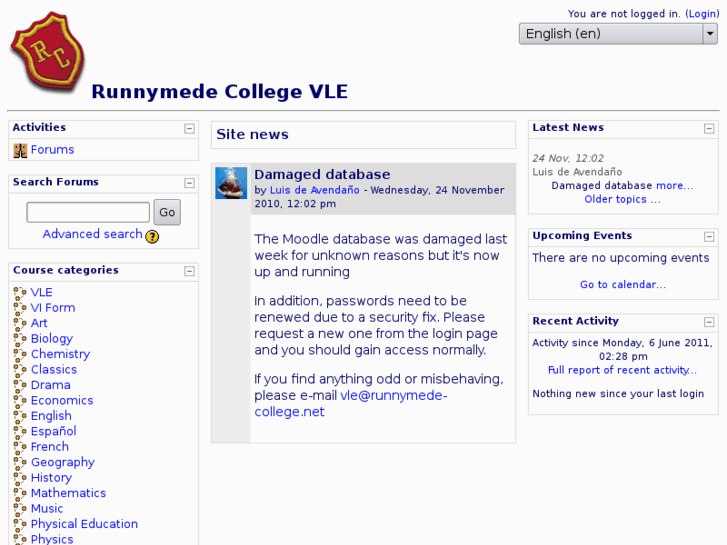The image size is (727, 545).
Task: Open the Physics course category
Action: click(x=52, y=539)
